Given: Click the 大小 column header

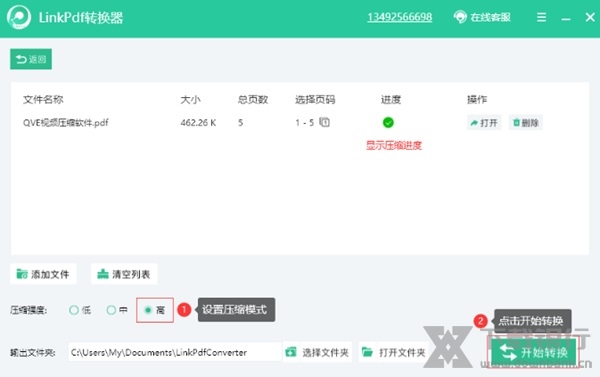Looking at the screenshot, I should 190,100.
